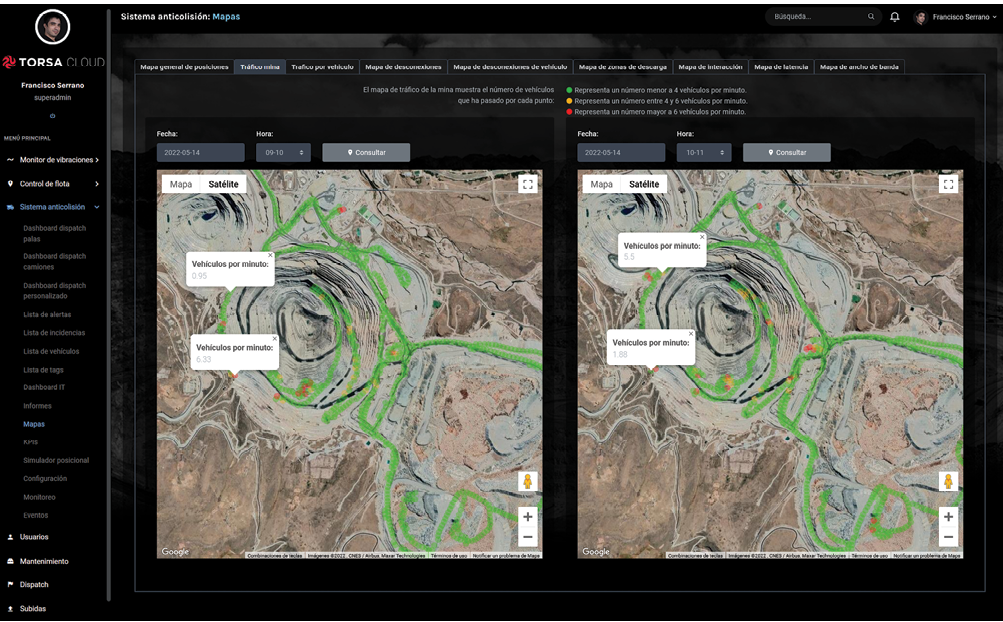Switch to Mapa de latencia tab
1003x622 pixels.
pos(781,67)
